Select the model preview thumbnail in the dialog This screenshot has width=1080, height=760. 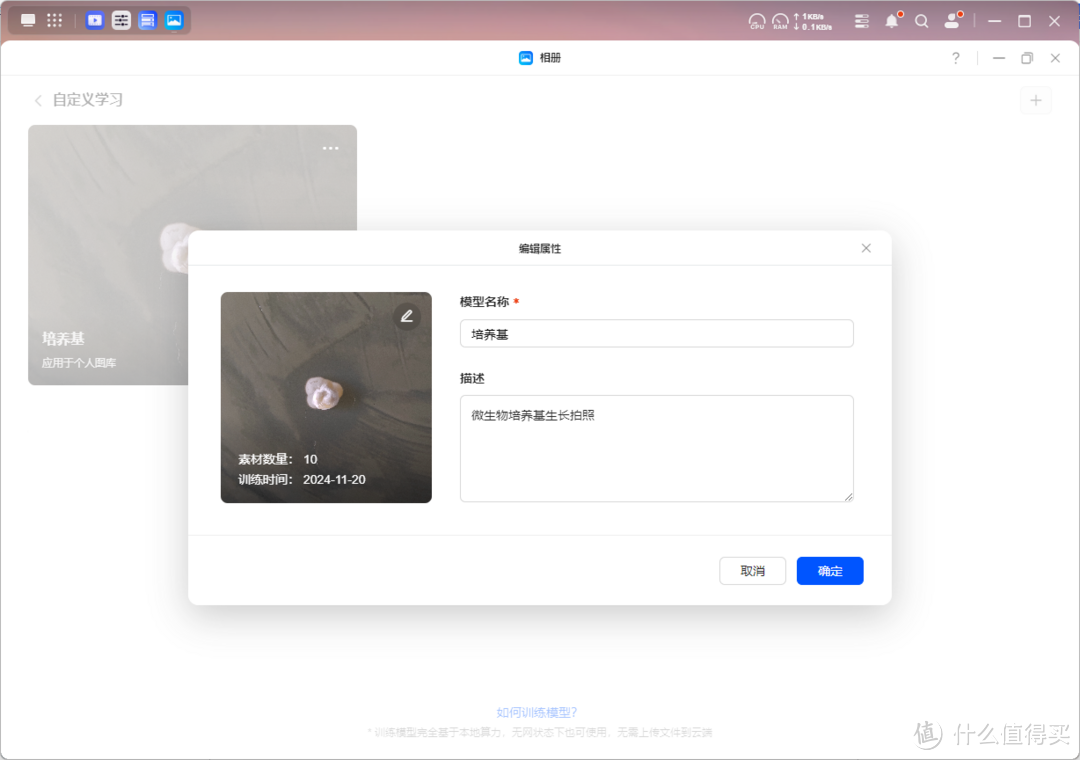tap(326, 397)
